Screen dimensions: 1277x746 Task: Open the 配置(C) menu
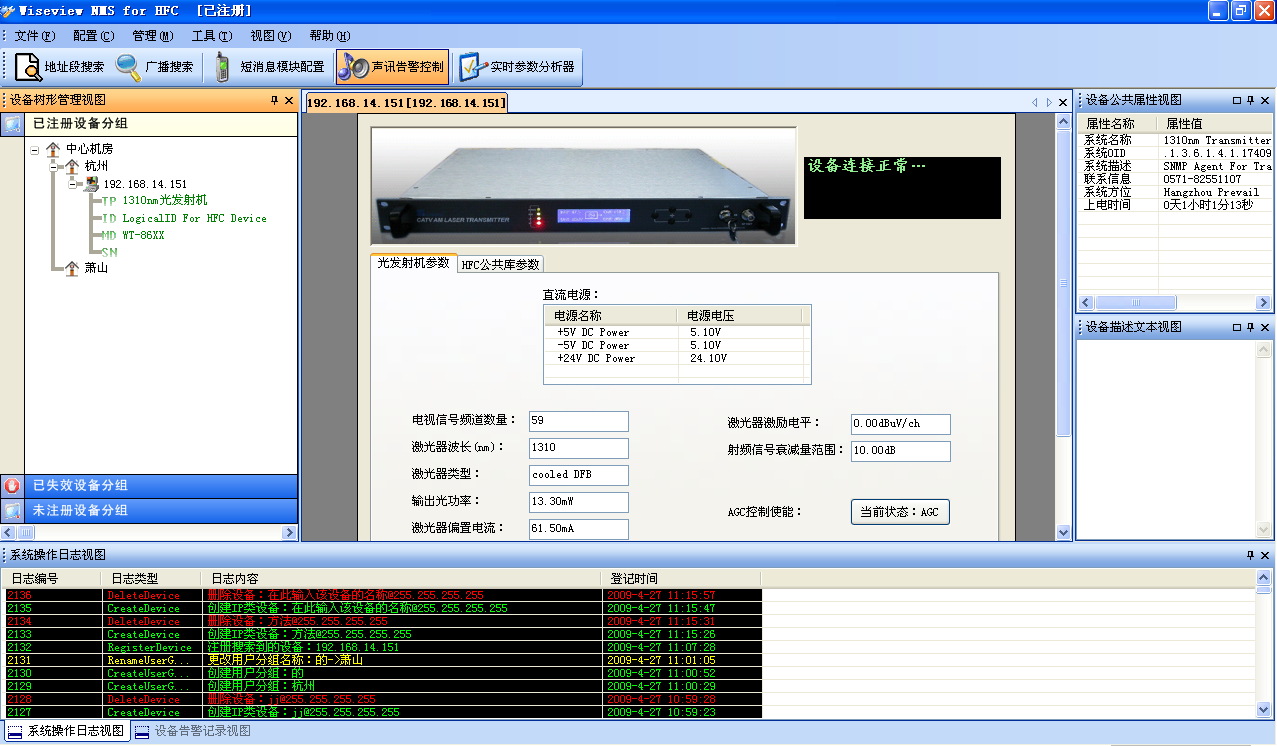(x=93, y=36)
